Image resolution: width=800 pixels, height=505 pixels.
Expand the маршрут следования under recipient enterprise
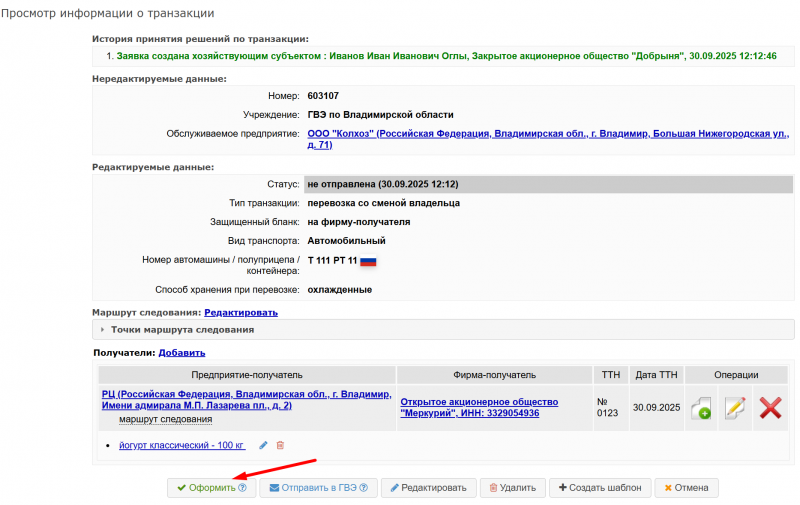(x=165, y=420)
